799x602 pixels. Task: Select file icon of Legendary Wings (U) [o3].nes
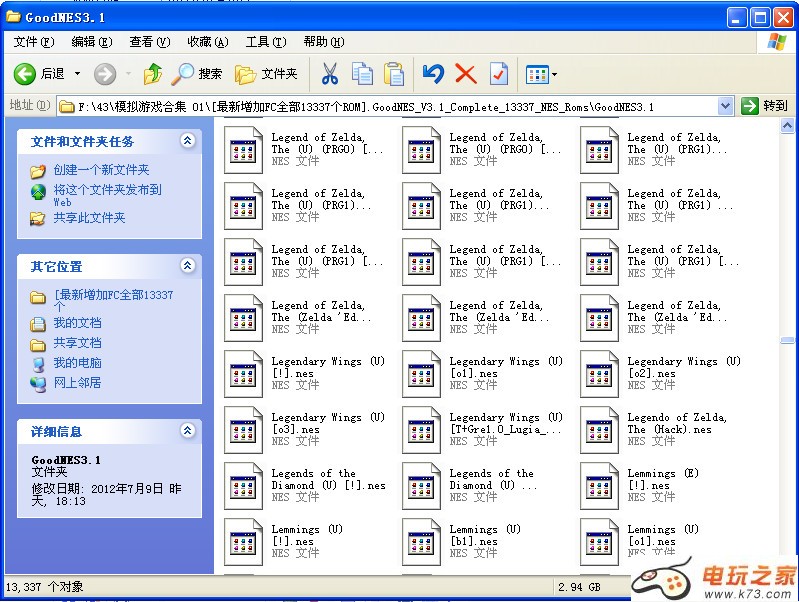pyautogui.click(x=243, y=430)
